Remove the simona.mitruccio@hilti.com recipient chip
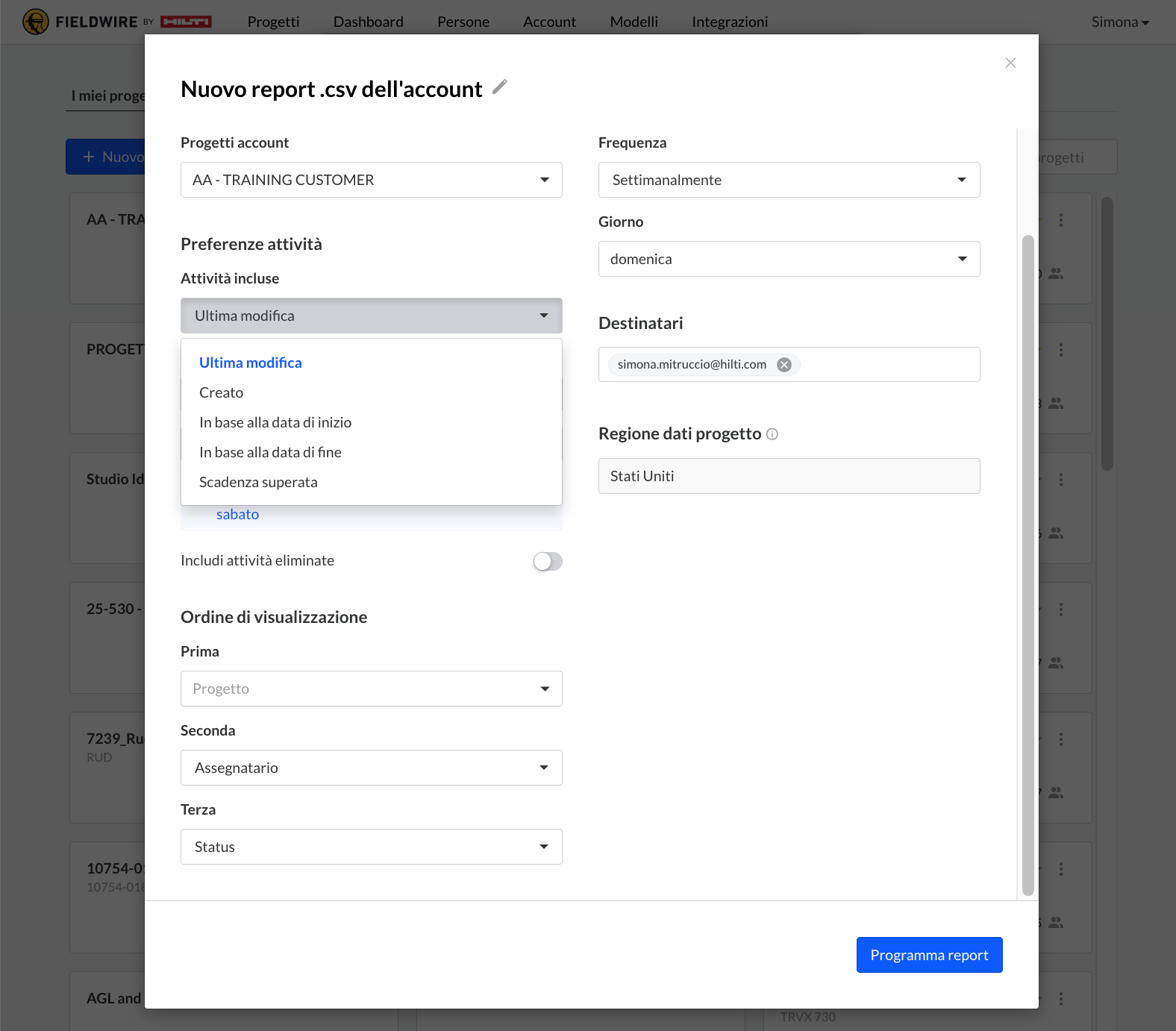The width and height of the screenshot is (1176, 1031). (x=784, y=365)
